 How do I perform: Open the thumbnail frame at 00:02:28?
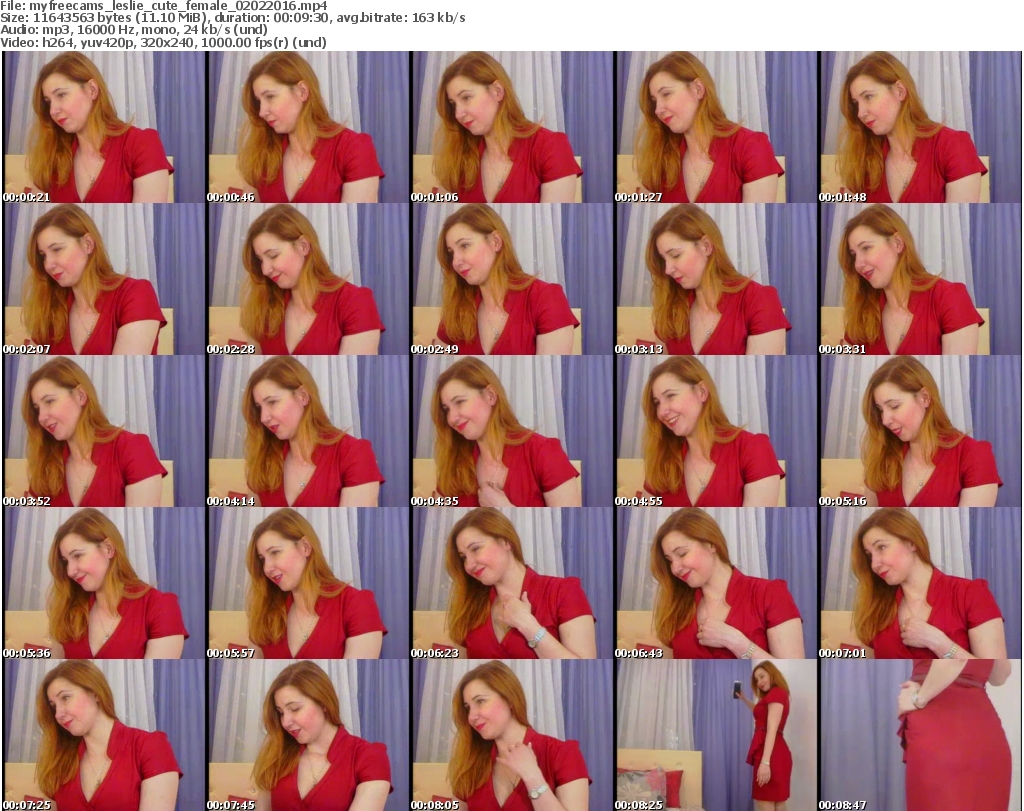308,279
